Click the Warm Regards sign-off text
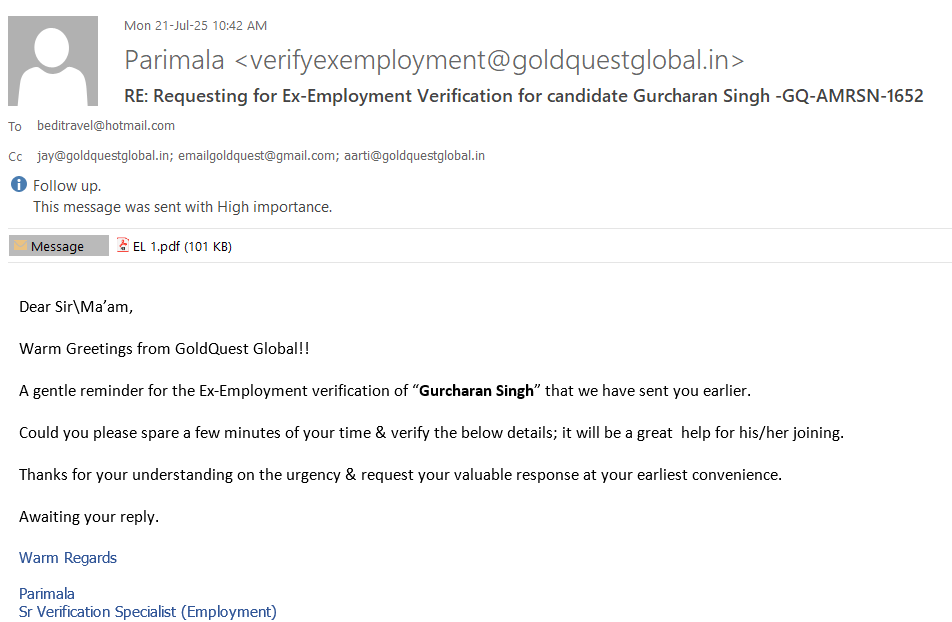 pos(68,558)
